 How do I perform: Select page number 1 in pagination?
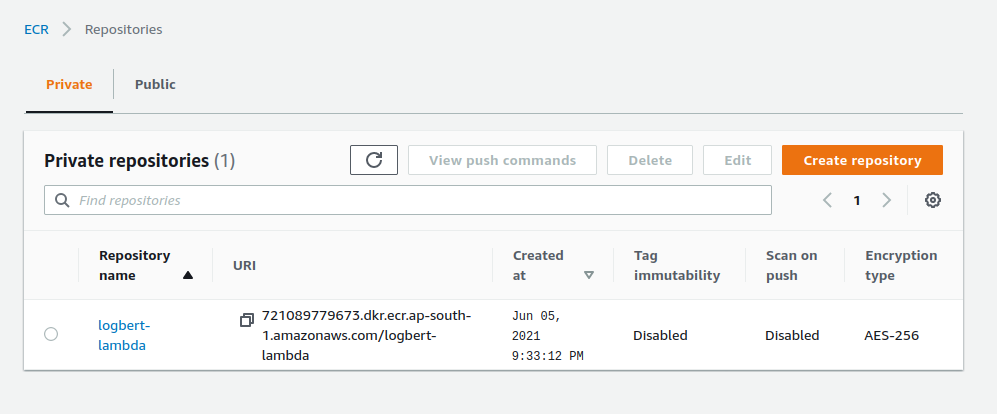[857, 200]
